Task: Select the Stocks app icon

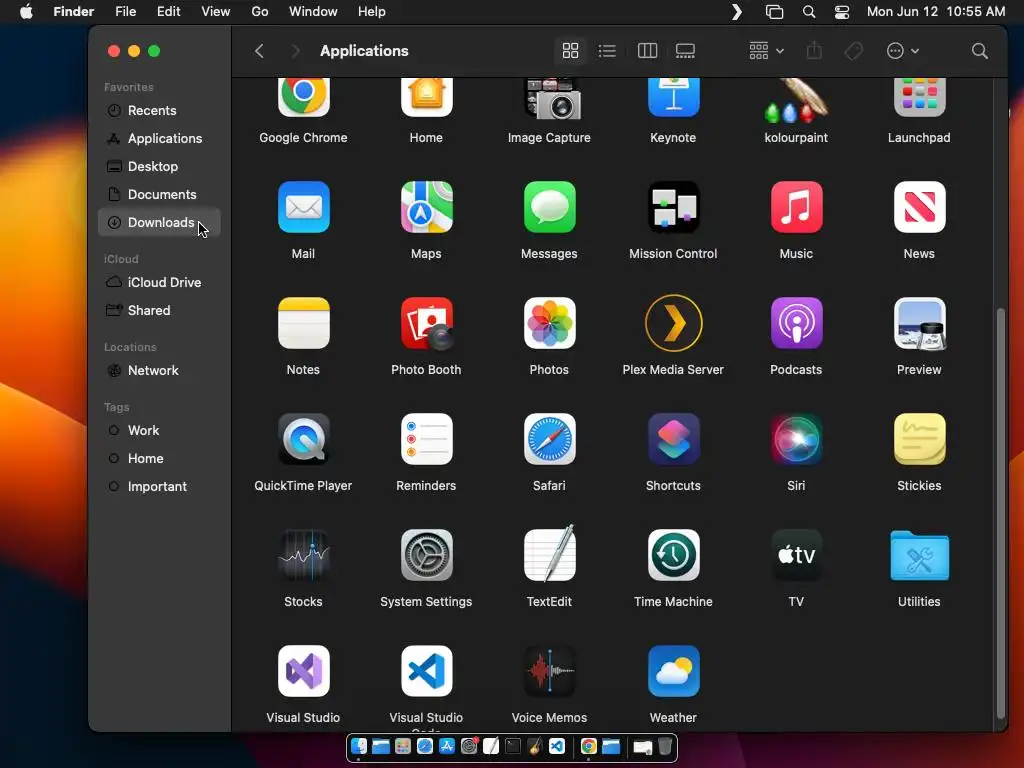Action: 303,555
